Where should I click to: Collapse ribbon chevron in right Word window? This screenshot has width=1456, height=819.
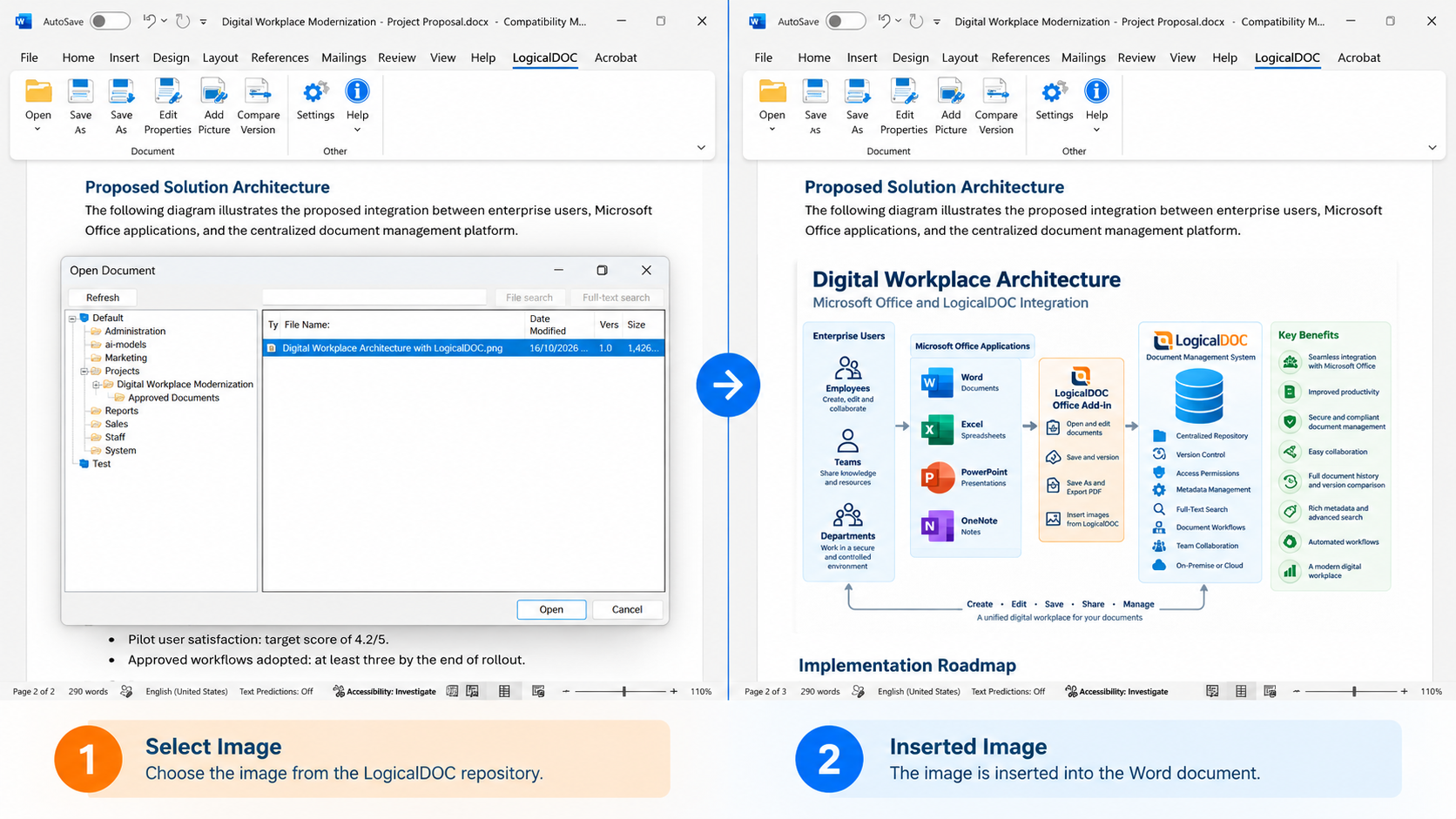tap(1432, 148)
